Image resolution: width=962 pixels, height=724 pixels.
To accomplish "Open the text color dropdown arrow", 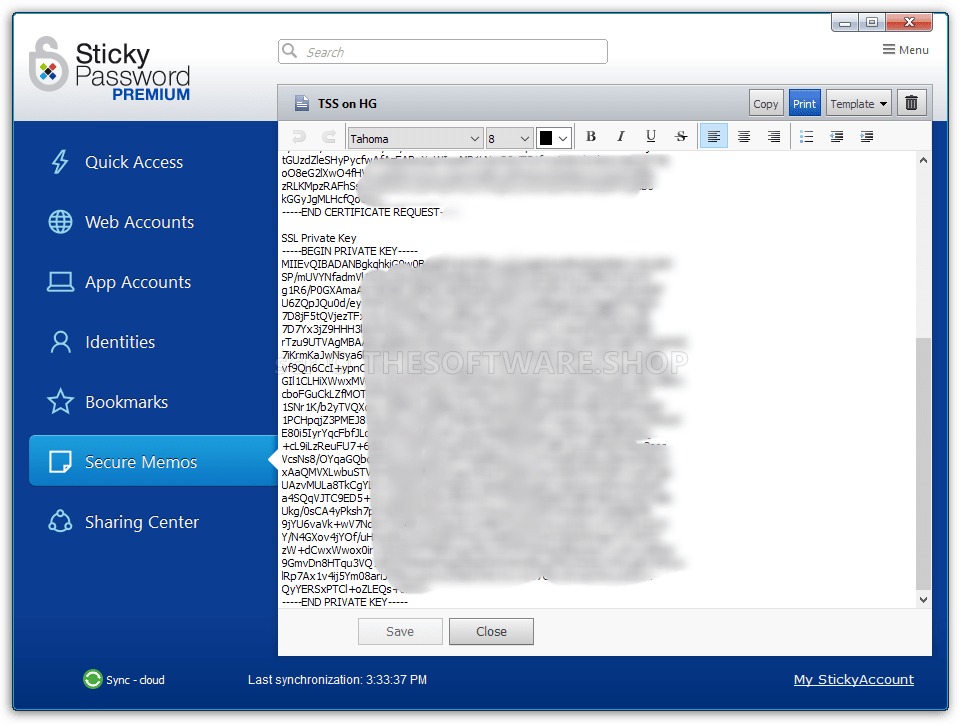I will pyautogui.click(x=563, y=139).
